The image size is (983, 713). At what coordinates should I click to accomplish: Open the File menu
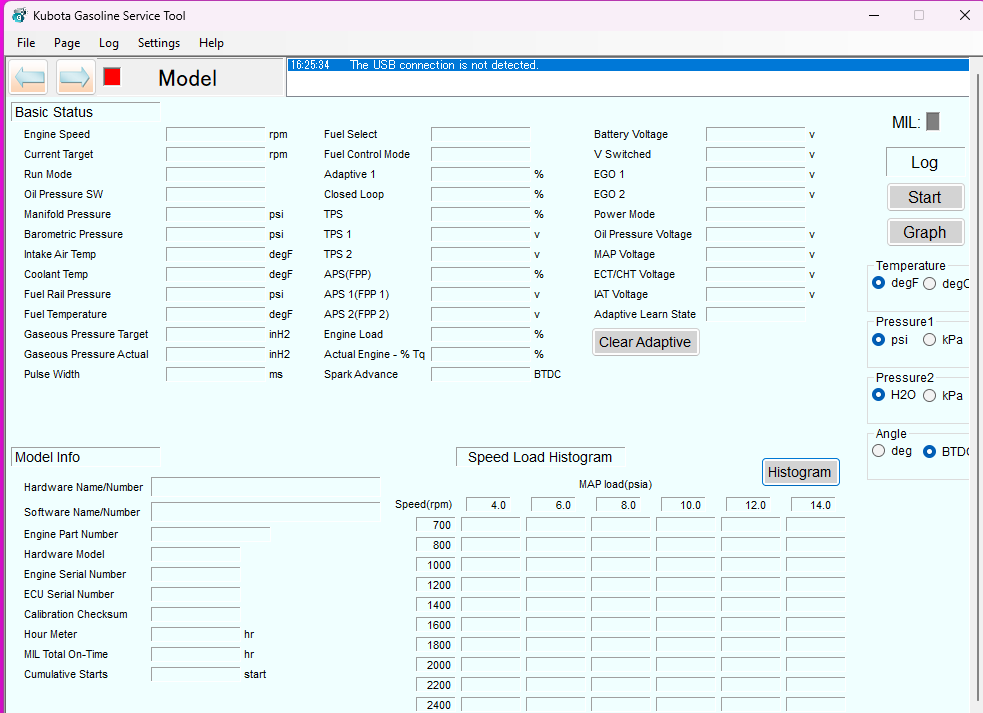point(26,43)
